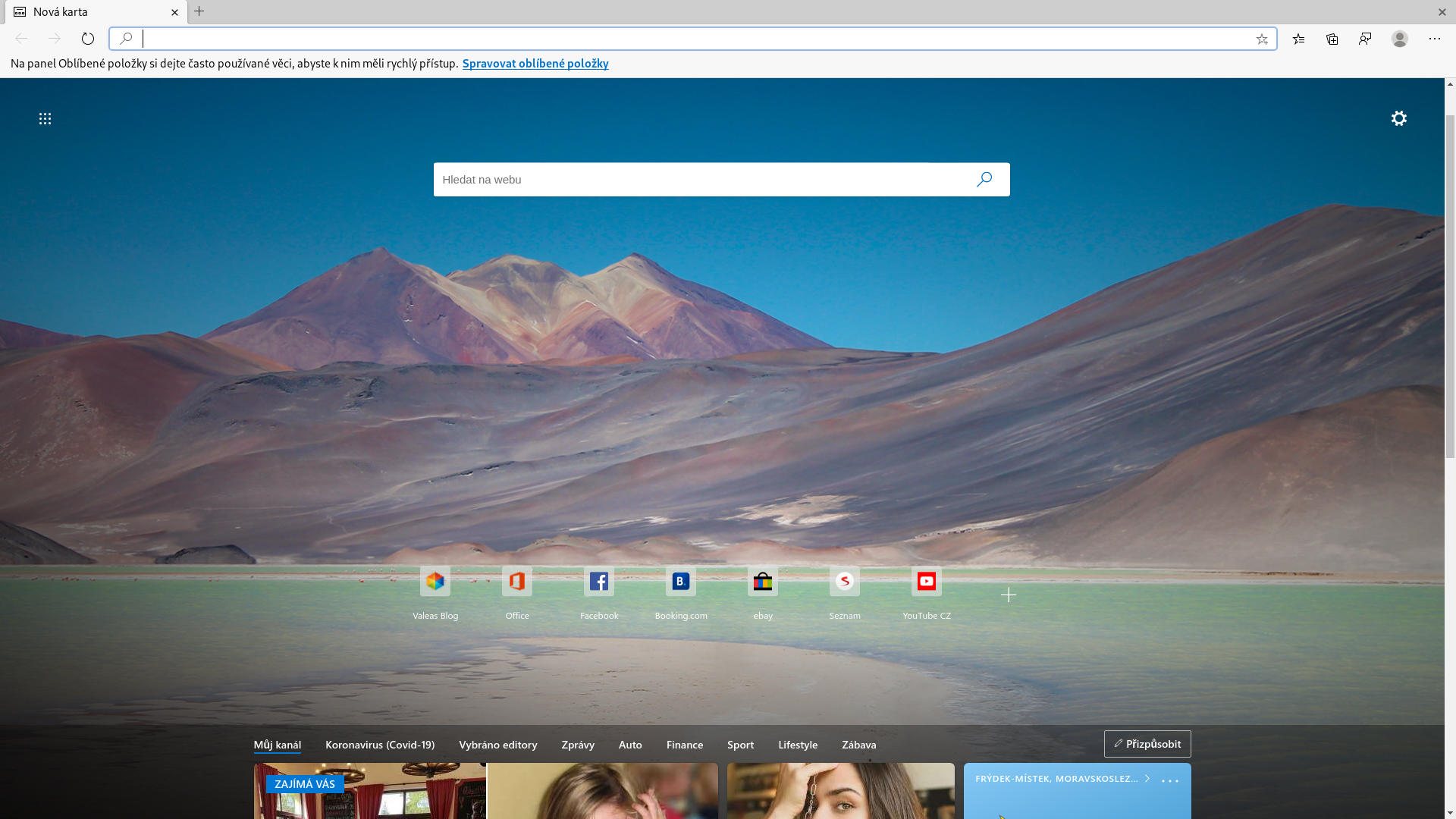Open the app launcher grid icon
This screenshot has height=819, width=1456.
45,118
